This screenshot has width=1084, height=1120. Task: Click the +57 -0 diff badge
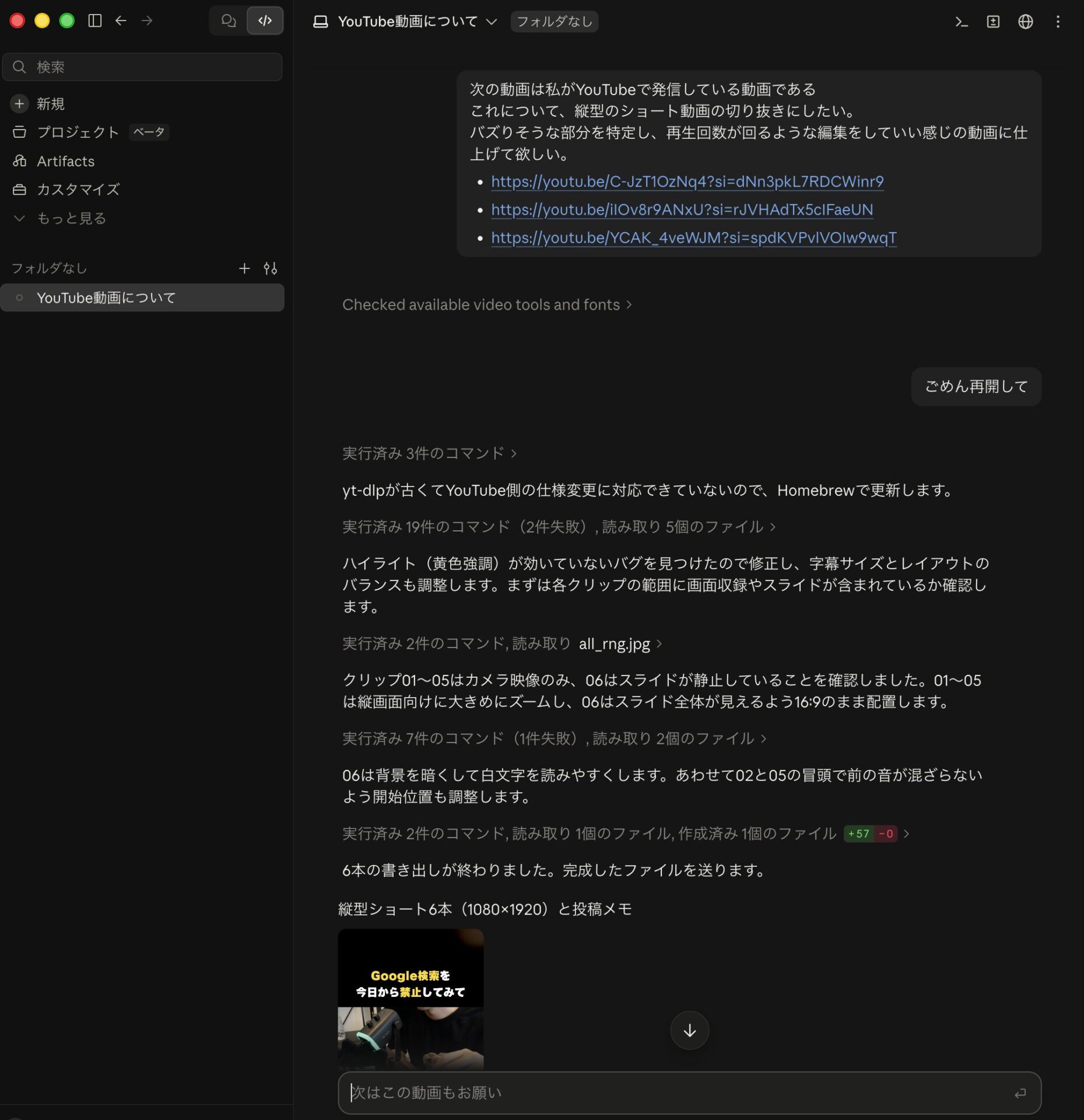point(870,834)
